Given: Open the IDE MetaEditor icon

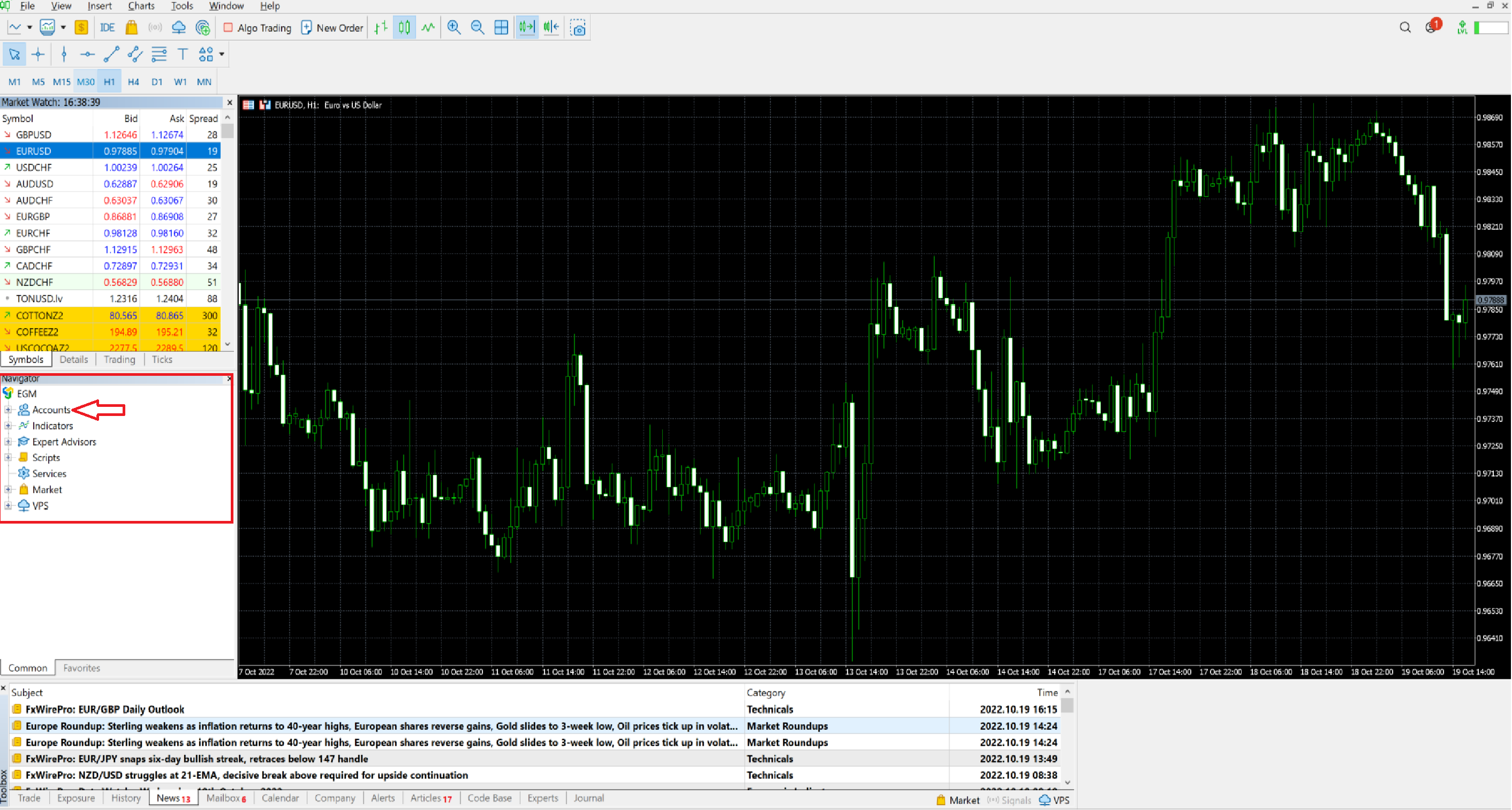Looking at the screenshot, I should point(107,28).
